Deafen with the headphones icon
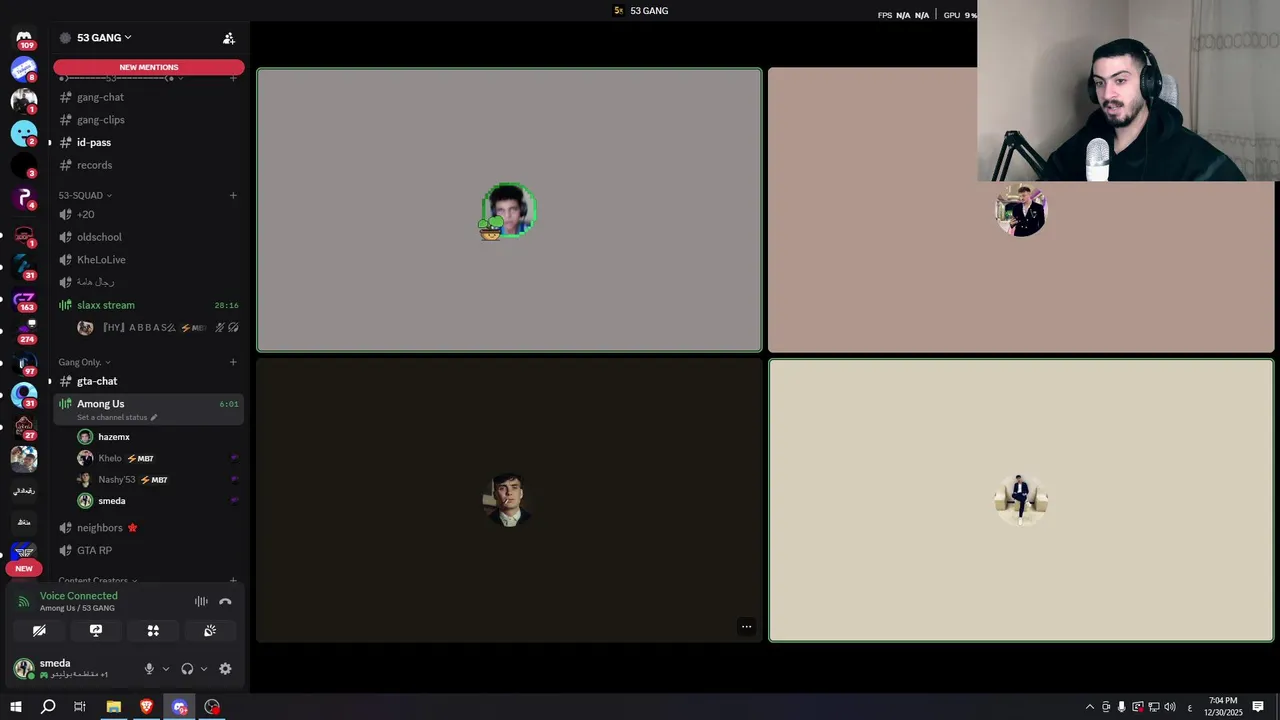Viewport: 1280px width, 720px height. coord(187,669)
